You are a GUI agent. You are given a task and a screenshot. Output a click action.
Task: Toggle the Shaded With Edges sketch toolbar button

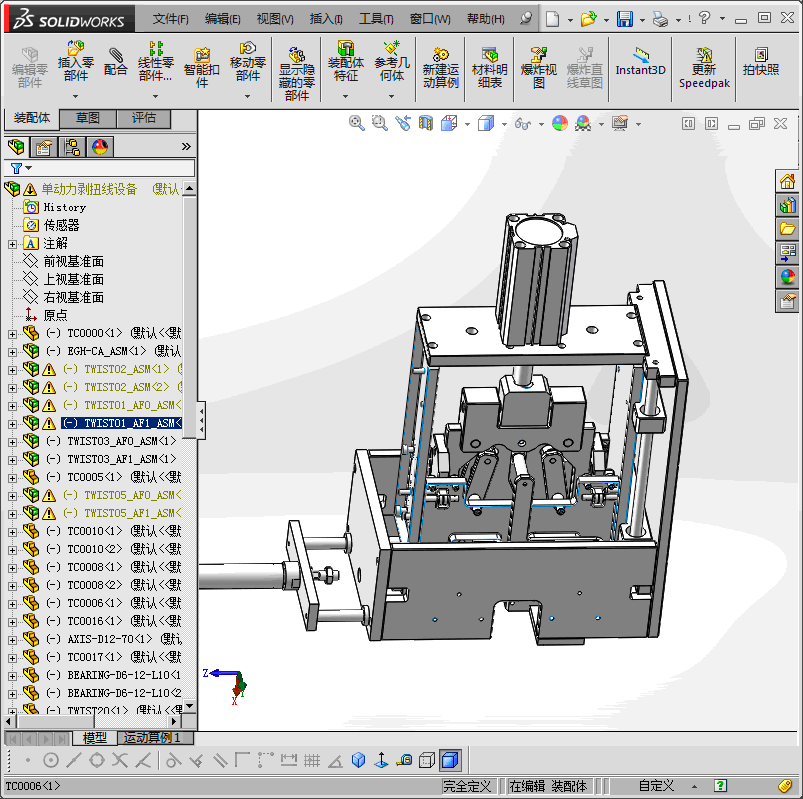coord(450,760)
